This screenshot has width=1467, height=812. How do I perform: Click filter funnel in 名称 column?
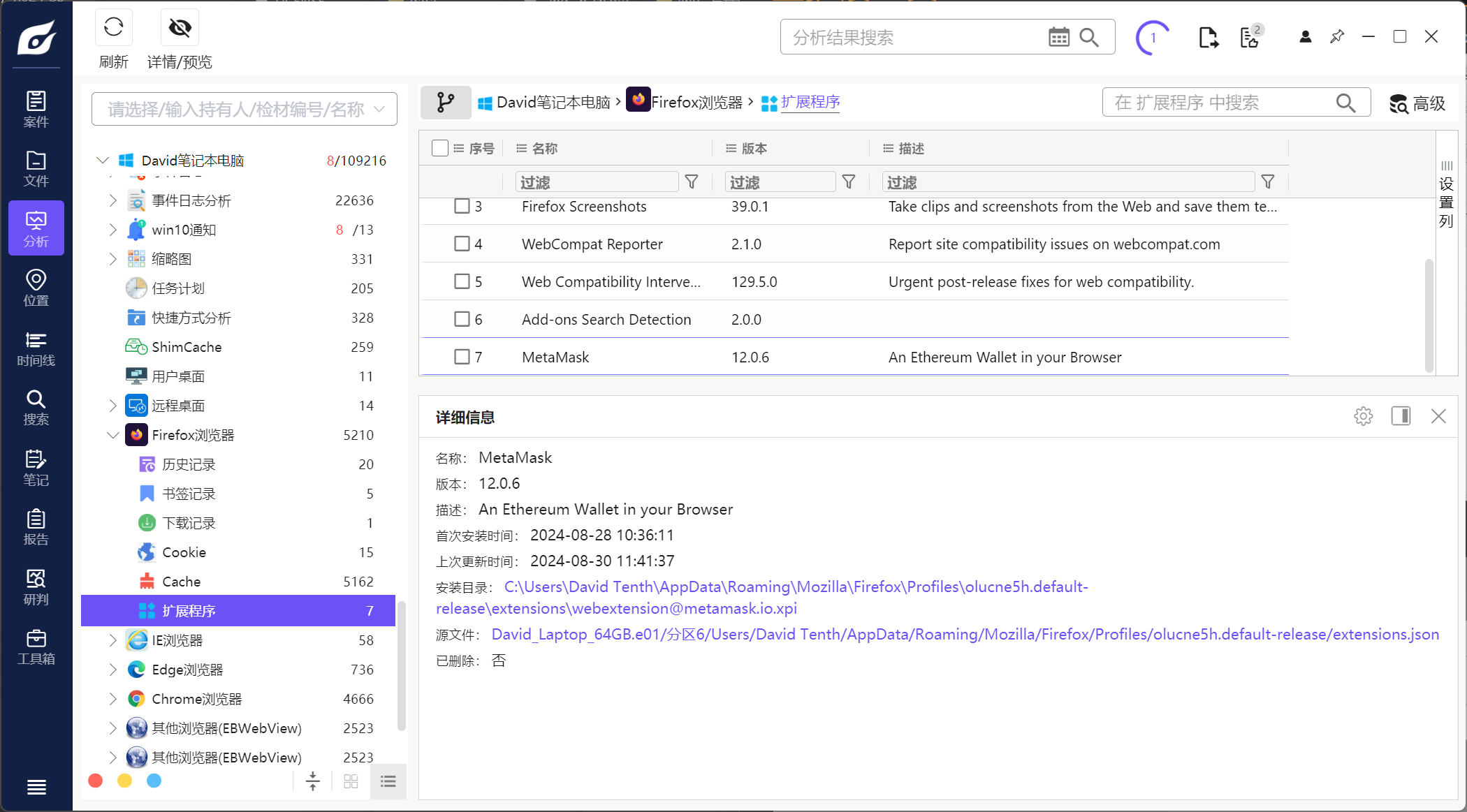point(692,182)
